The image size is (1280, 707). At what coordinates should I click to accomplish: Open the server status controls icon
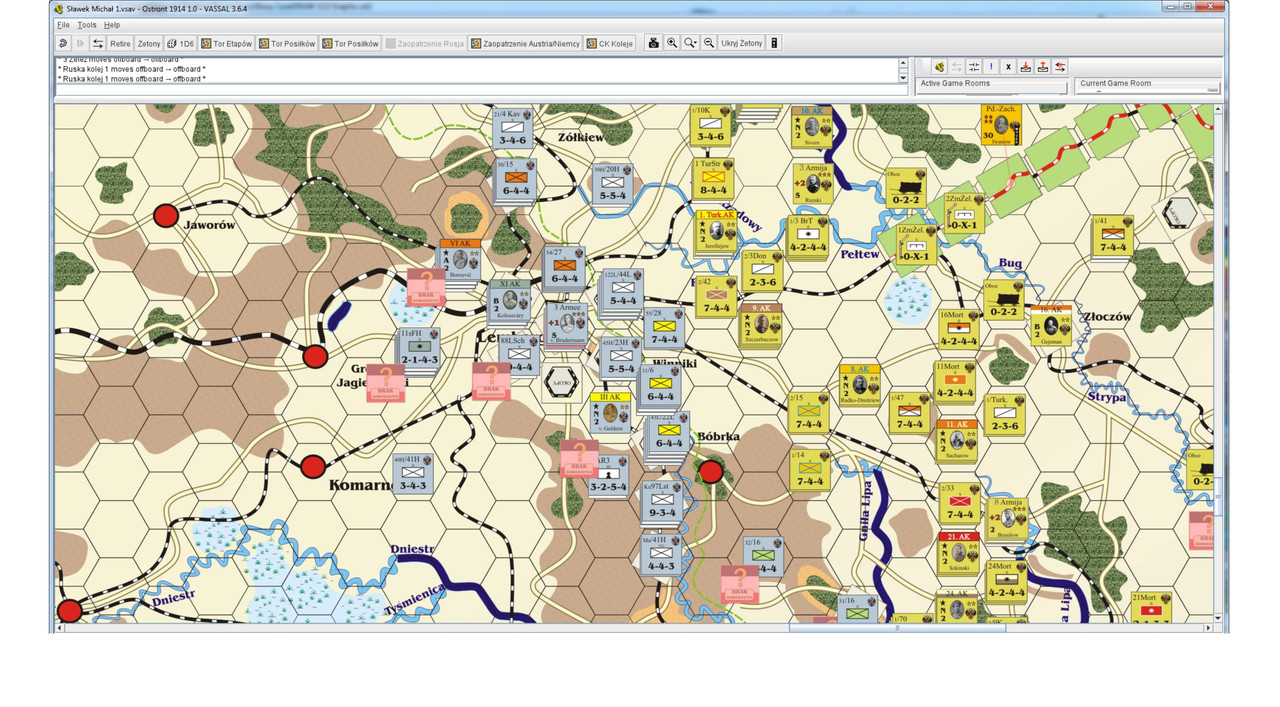point(974,66)
